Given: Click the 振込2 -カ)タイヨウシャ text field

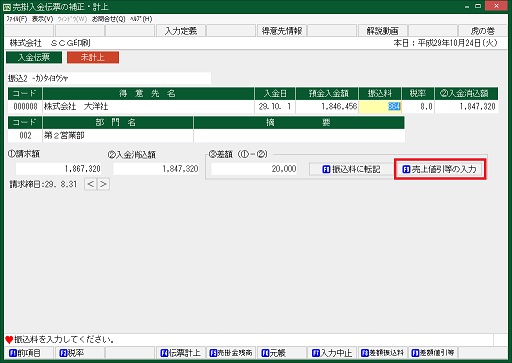Looking at the screenshot, I should tap(109, 78).
